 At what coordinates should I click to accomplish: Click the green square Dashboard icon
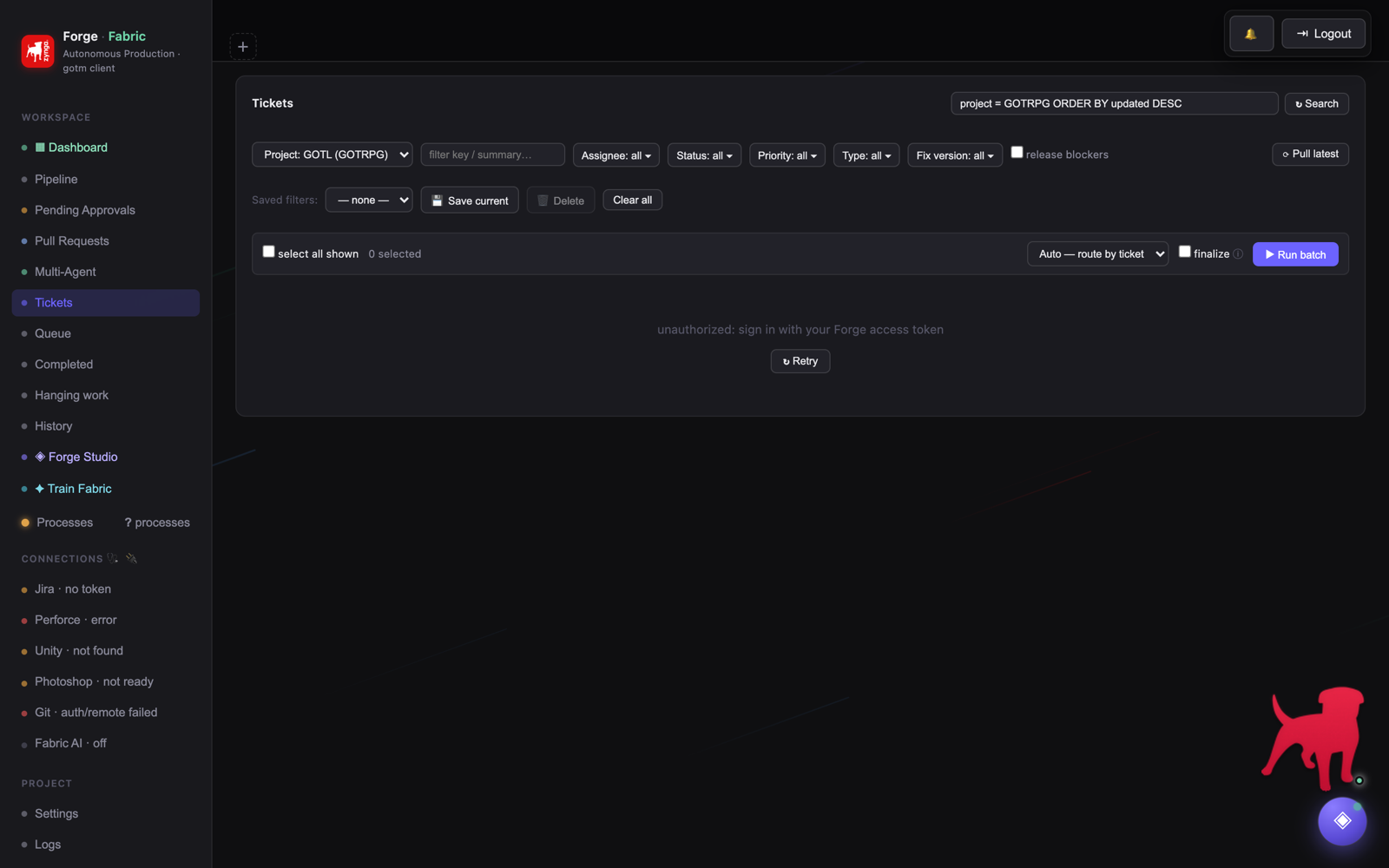tap(40, 148)
